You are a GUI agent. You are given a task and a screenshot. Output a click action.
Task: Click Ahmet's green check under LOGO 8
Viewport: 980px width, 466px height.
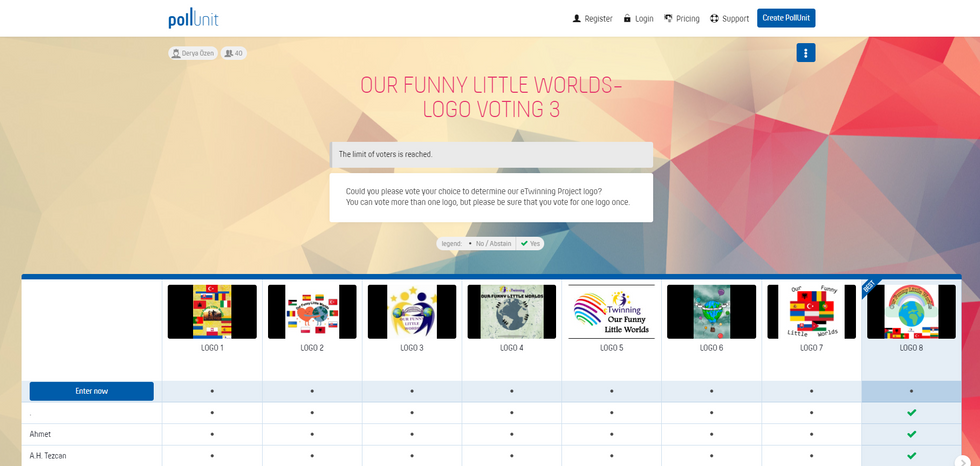tap(911, 434)
